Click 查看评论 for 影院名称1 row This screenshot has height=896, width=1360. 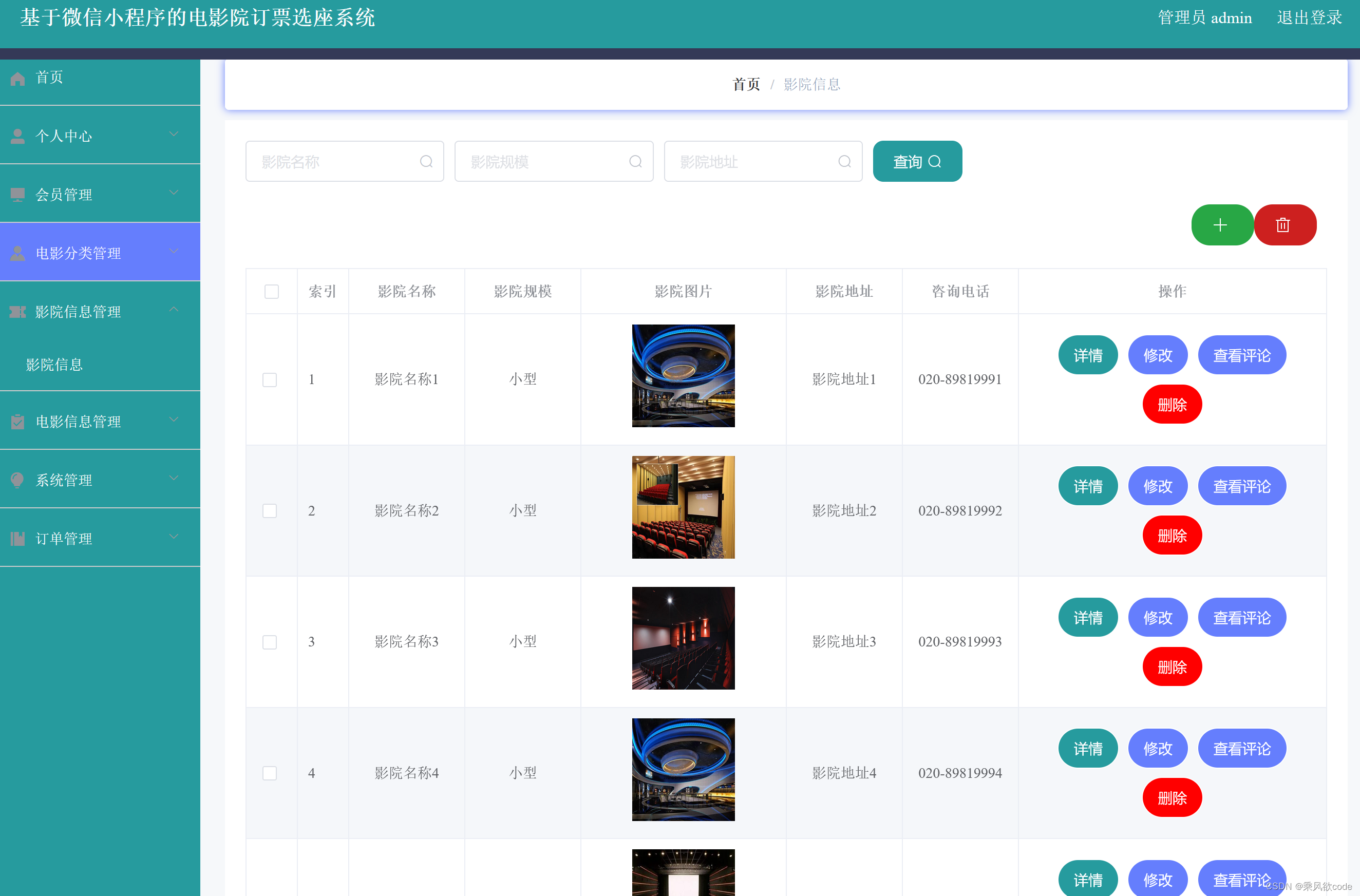[x=1241, y=355]
